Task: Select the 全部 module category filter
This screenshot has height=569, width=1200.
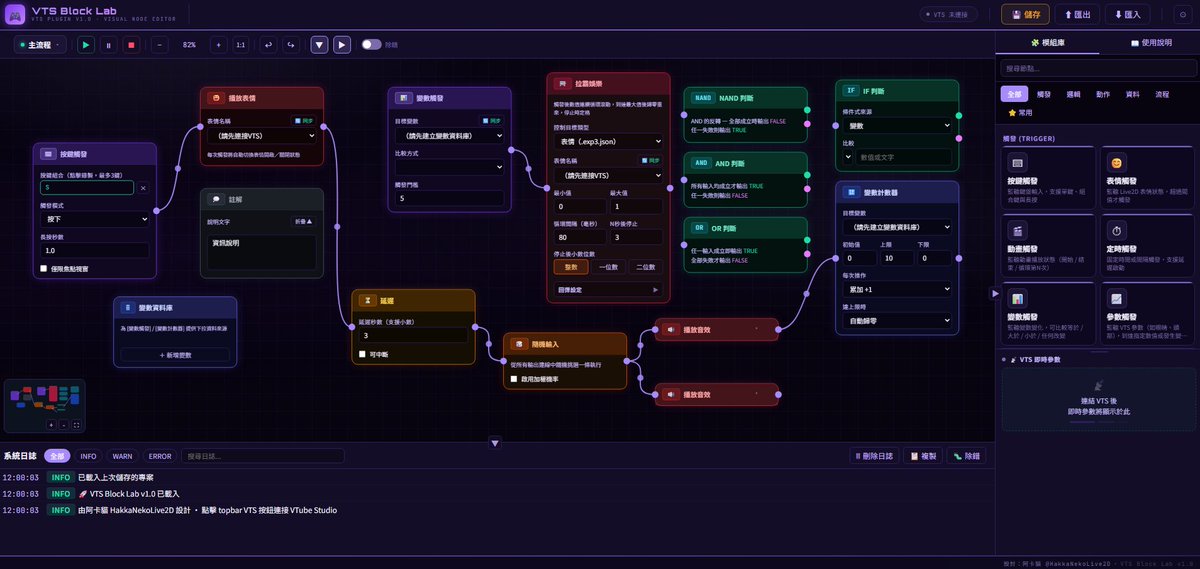Action: [x=1015, y=94]
